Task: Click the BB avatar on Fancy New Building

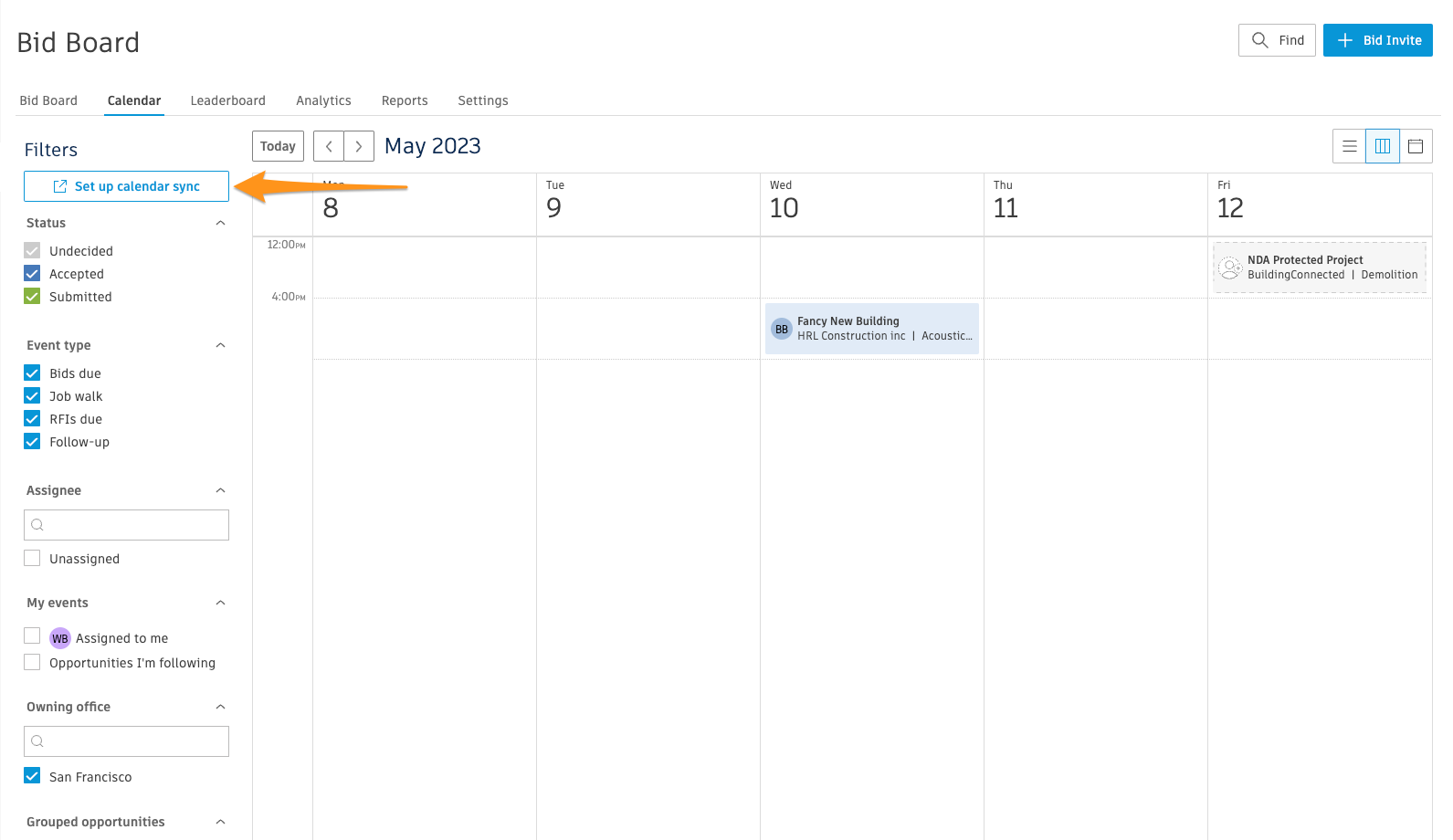Action: coord(782,330)
